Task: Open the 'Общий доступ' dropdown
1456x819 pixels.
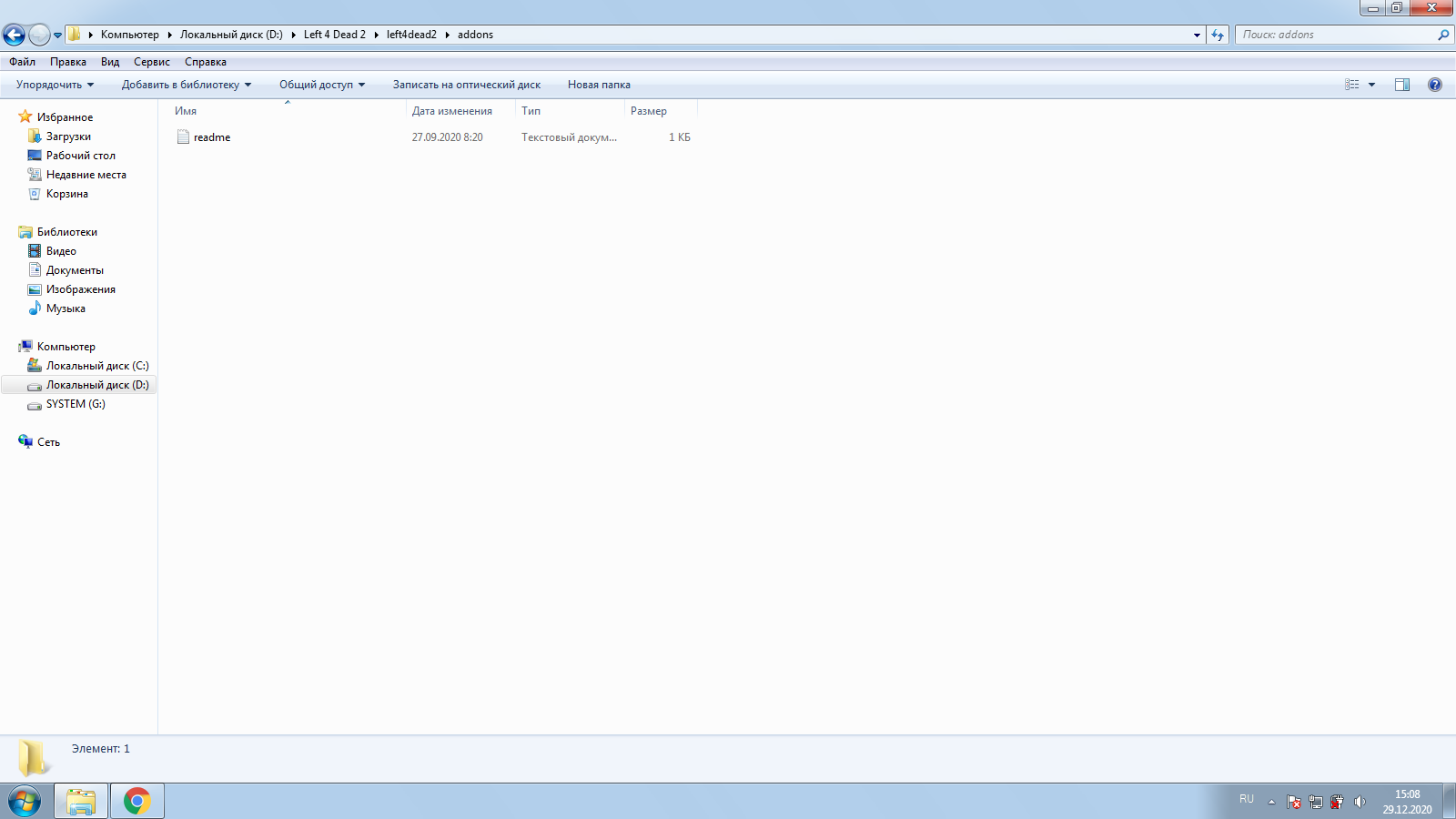Action: (x=322, y=85)
